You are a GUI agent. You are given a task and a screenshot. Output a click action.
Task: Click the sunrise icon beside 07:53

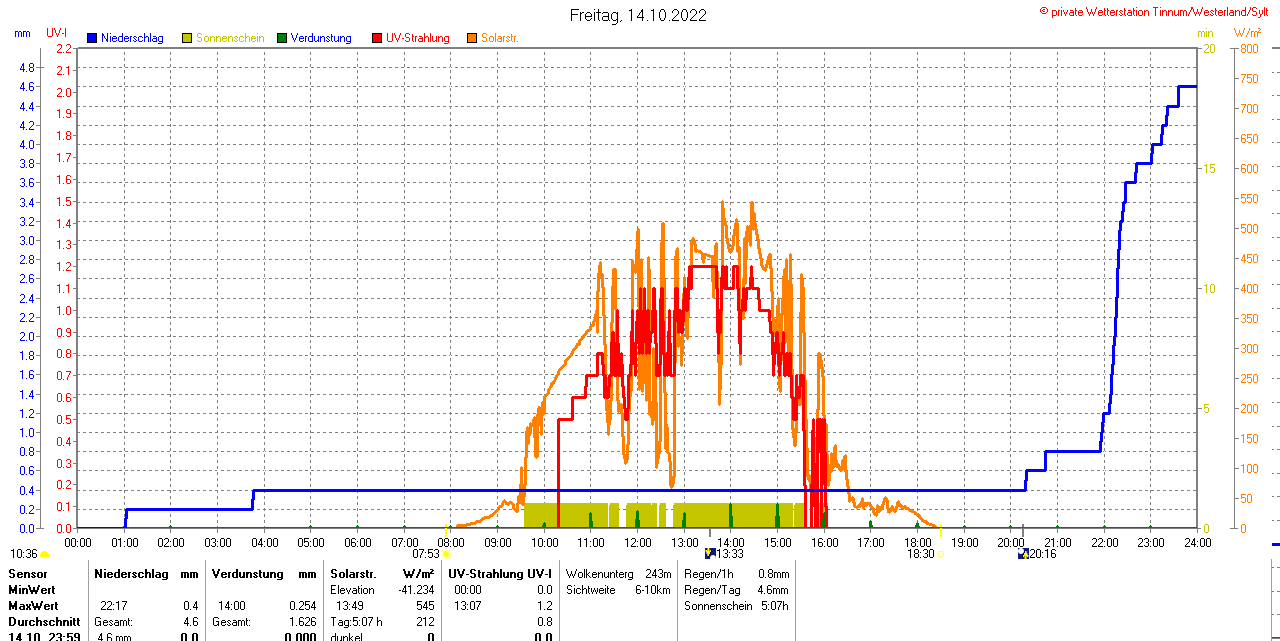446,554
